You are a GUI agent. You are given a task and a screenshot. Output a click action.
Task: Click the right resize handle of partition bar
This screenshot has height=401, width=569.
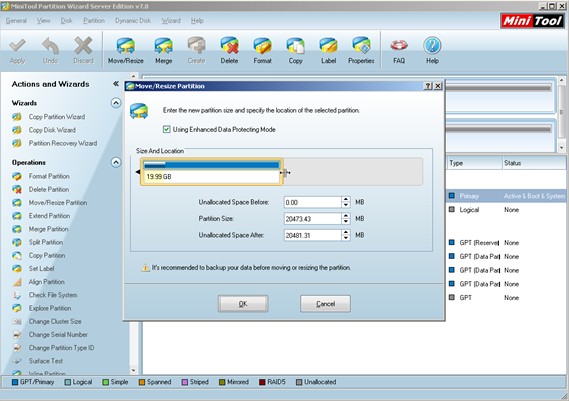tap(285, 173)
